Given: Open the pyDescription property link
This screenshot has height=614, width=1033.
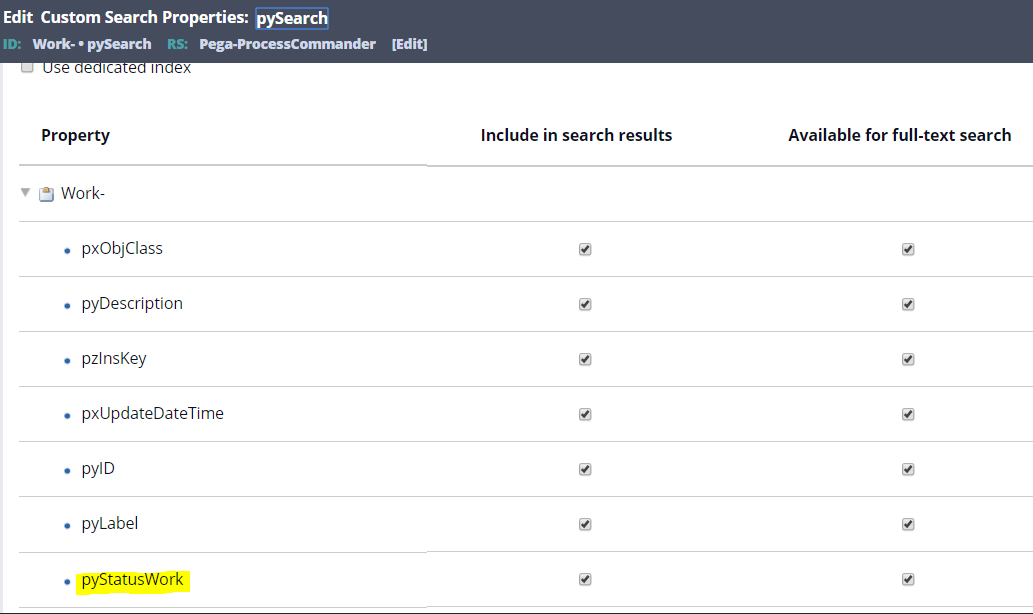Looking at the screenshot, I should pyautogui.click(x=132, y=303).
